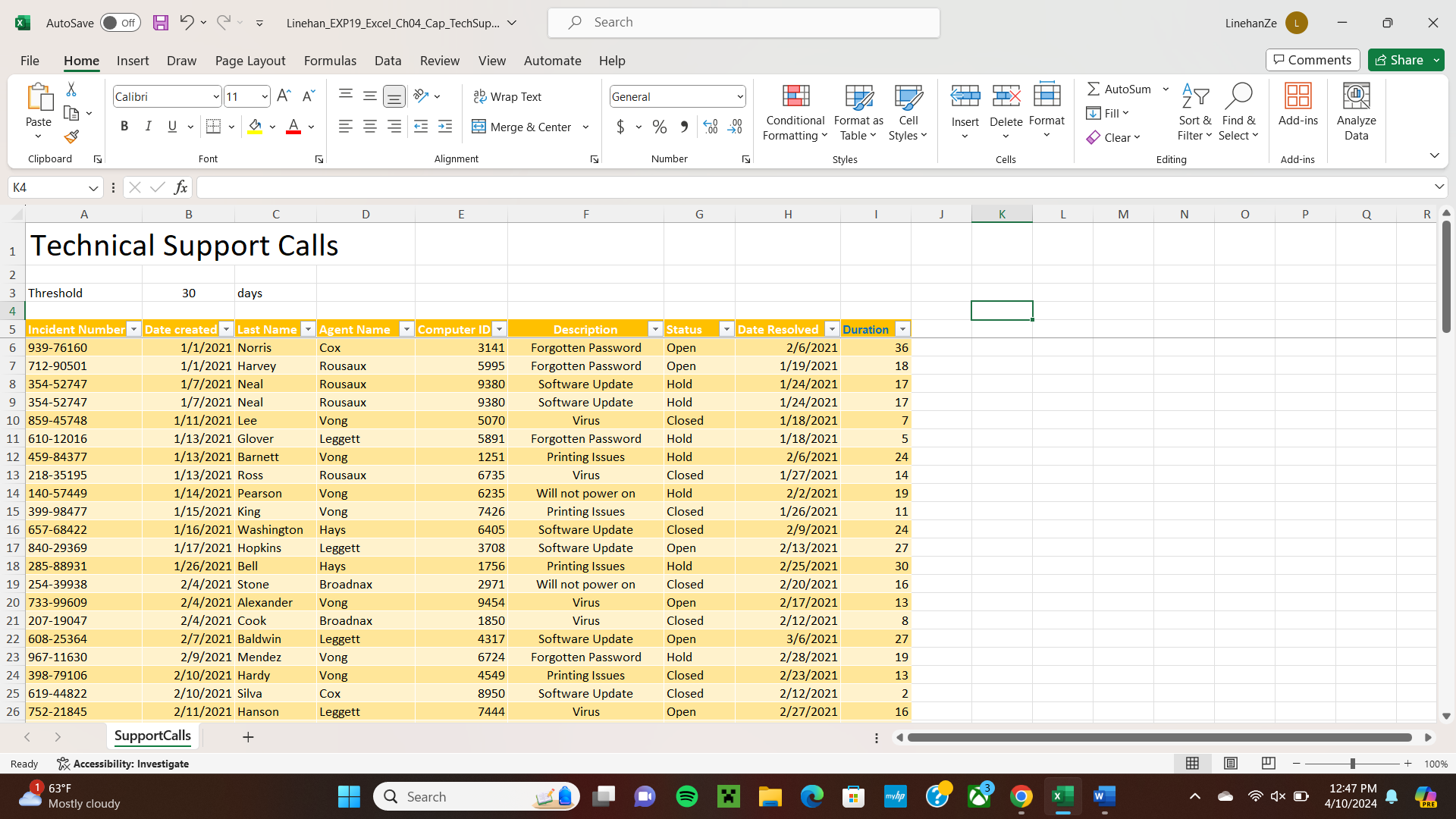Image resolution: width=1456 pixels, height=819 pixels.
Task: Select the Bold formatting icon
Action: point(125,126)
